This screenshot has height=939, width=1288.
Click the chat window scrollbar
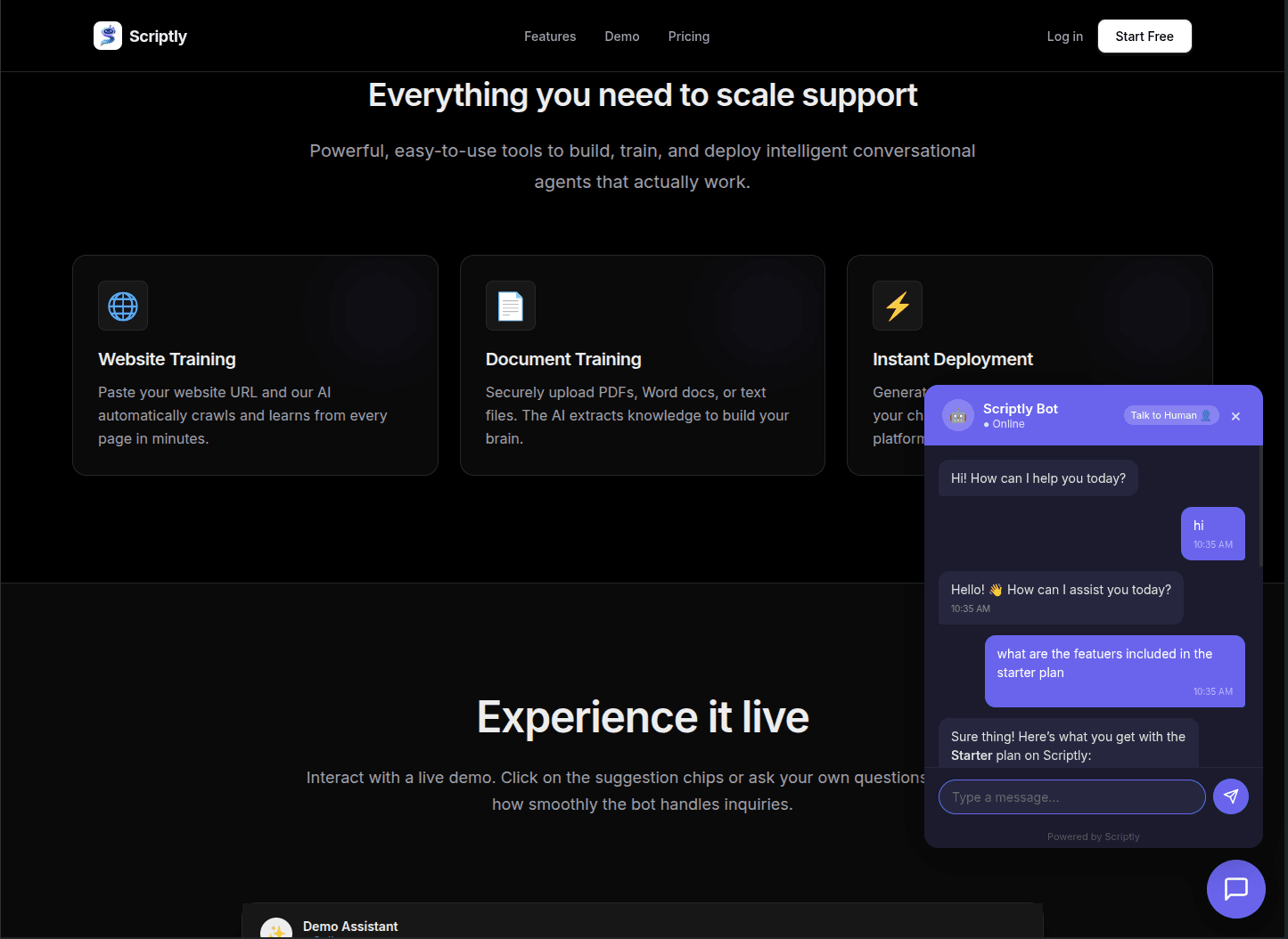pyautogui.click(x=1260, y=505)
